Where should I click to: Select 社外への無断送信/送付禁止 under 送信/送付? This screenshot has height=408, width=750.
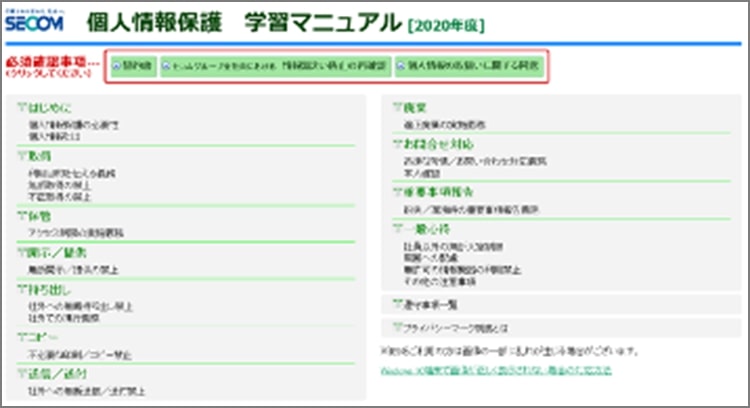pos(87,391)
